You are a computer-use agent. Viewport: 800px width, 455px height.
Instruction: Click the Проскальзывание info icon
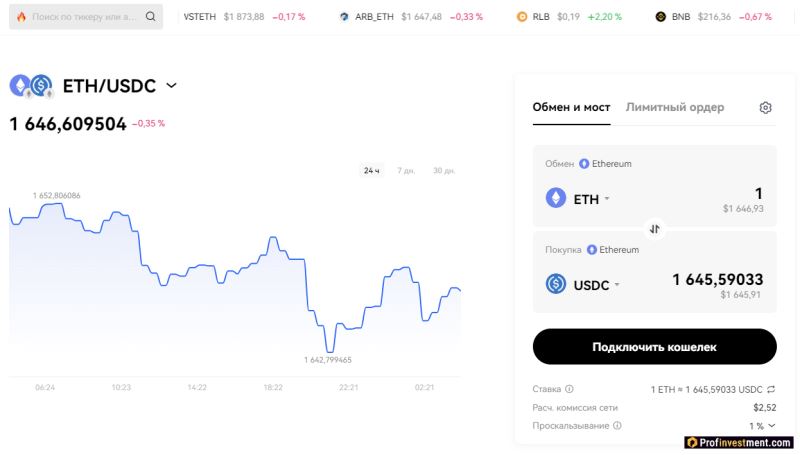point(617,425)
